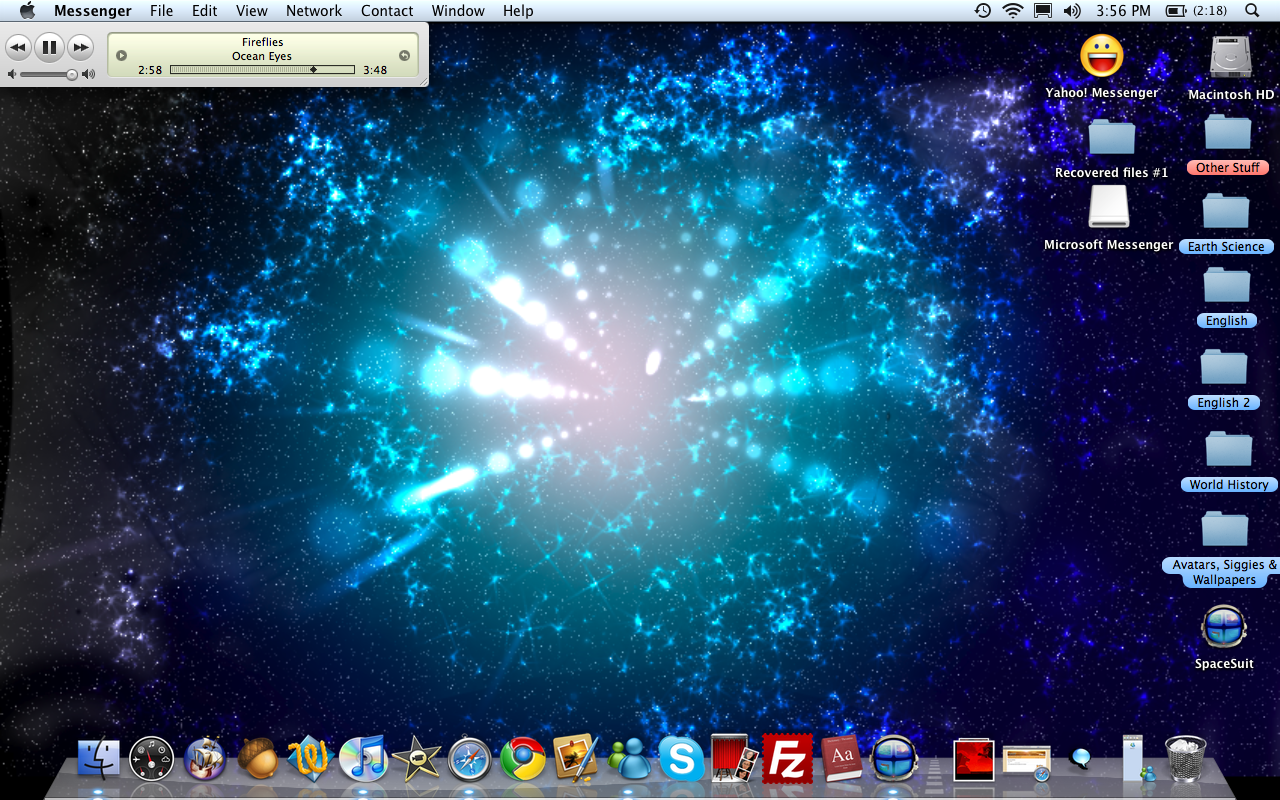Open the Dictionary app in dock
The image size is (1280, 800).
pos(841,760)
